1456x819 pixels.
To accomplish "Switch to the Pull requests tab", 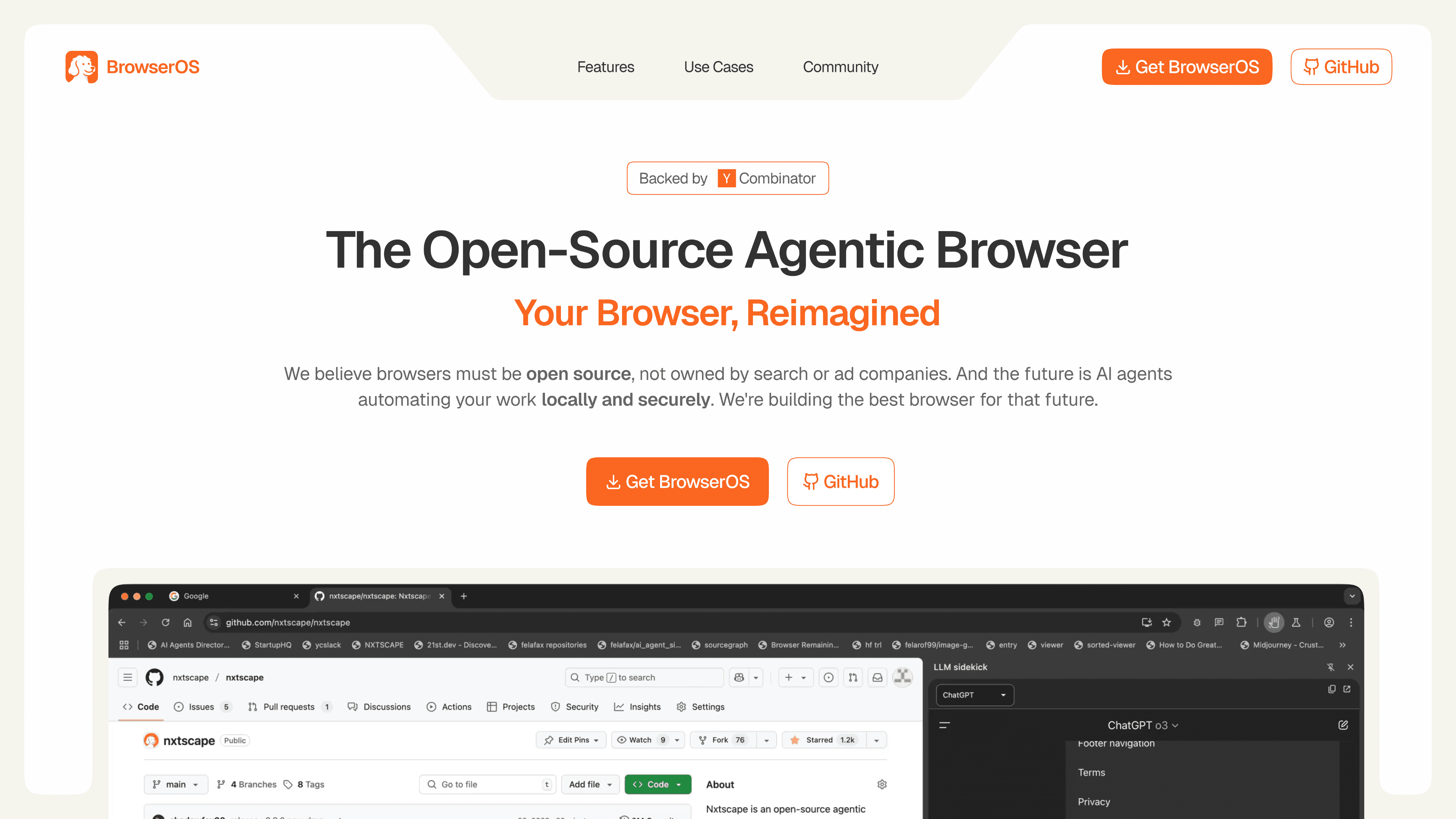I will pyautogui.click(x=288, y=707).
